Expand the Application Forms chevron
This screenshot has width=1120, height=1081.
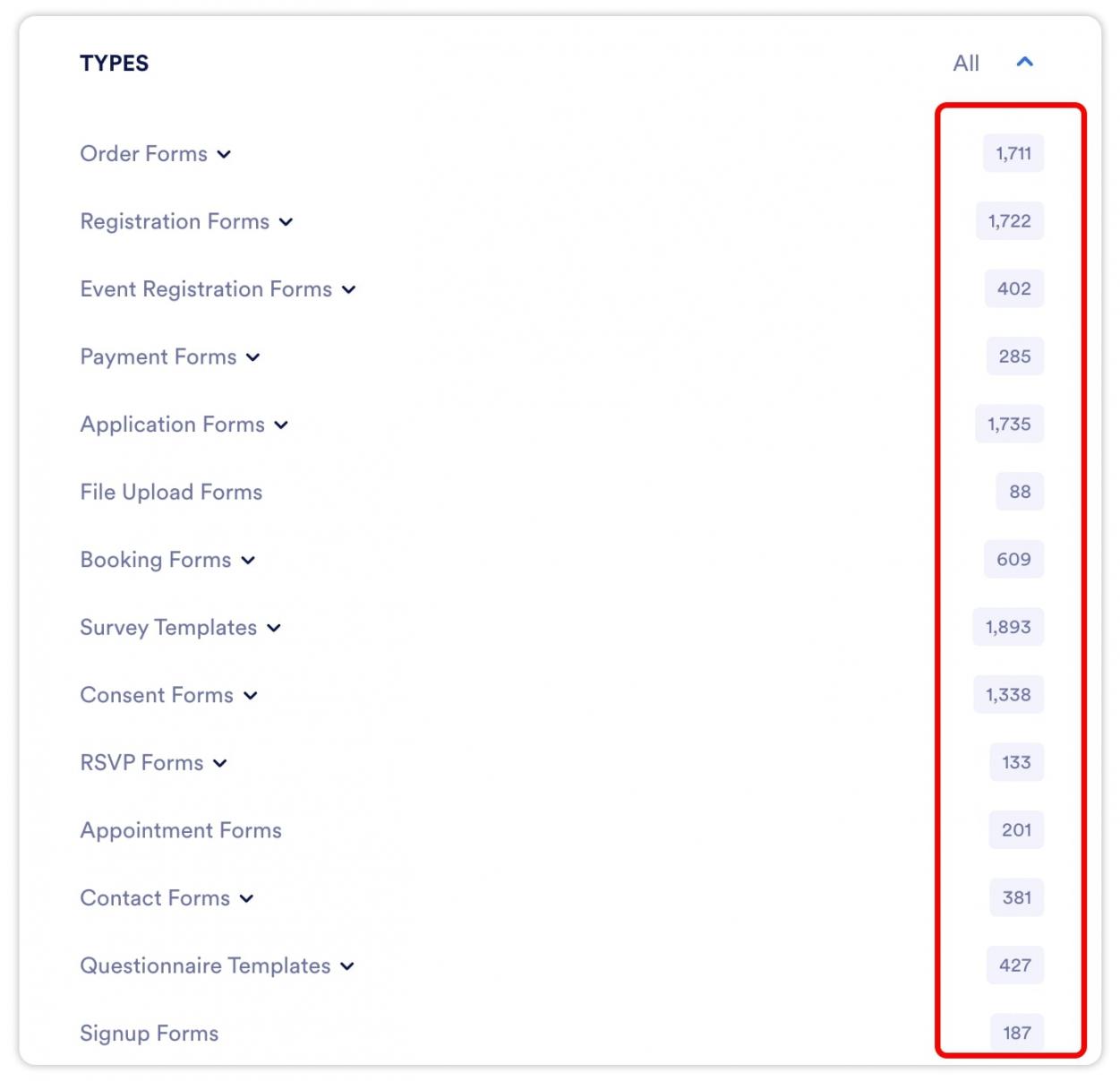point(281,425)
